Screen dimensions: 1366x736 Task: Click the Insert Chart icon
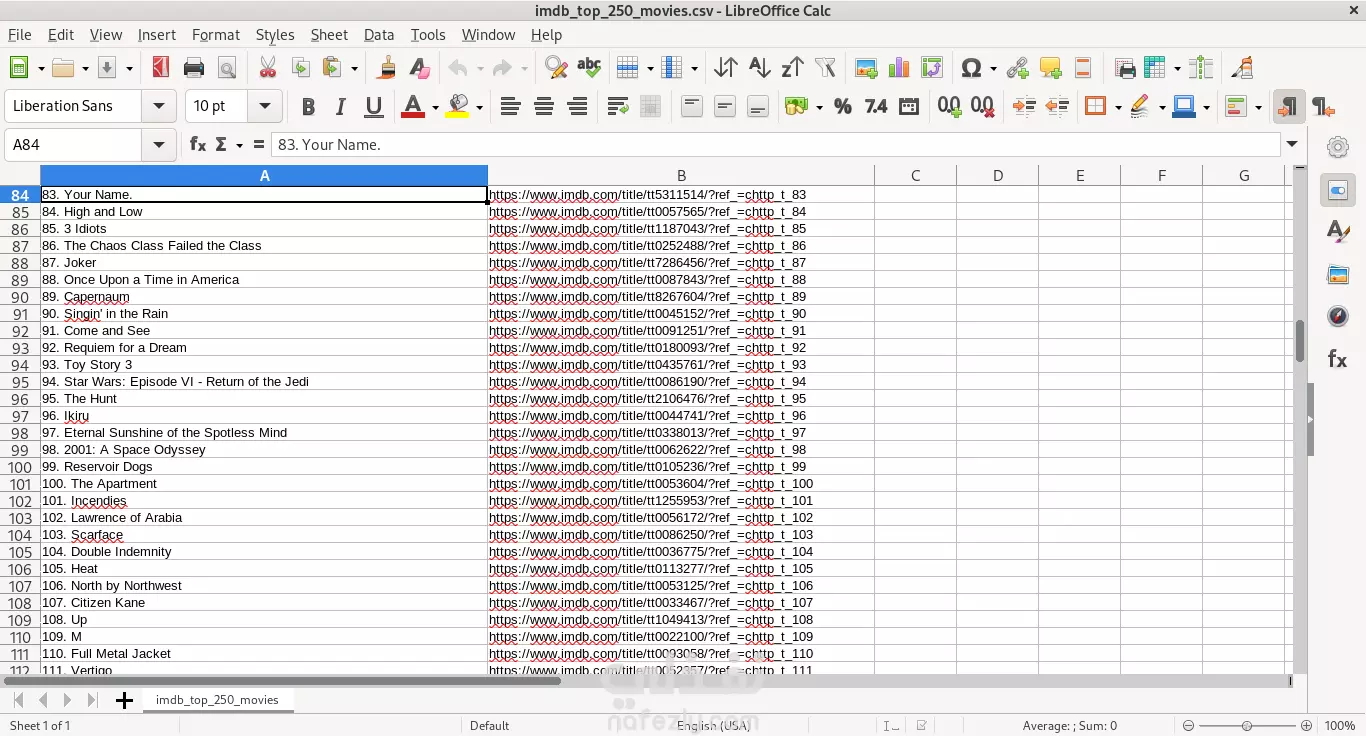point(899,68)
